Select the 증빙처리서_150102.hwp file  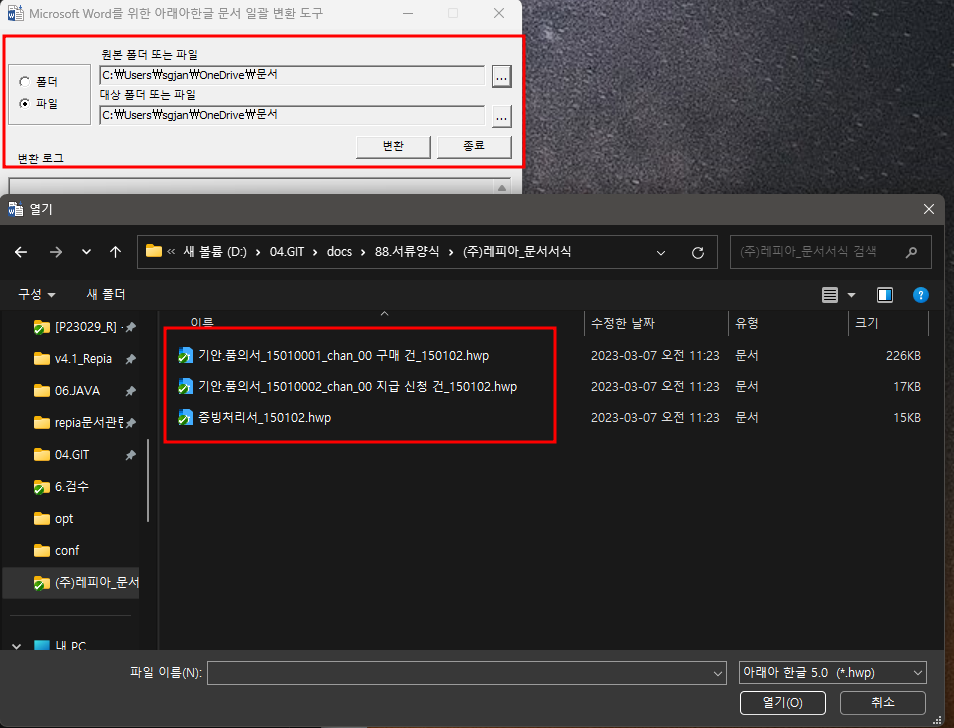pos(264,418)
